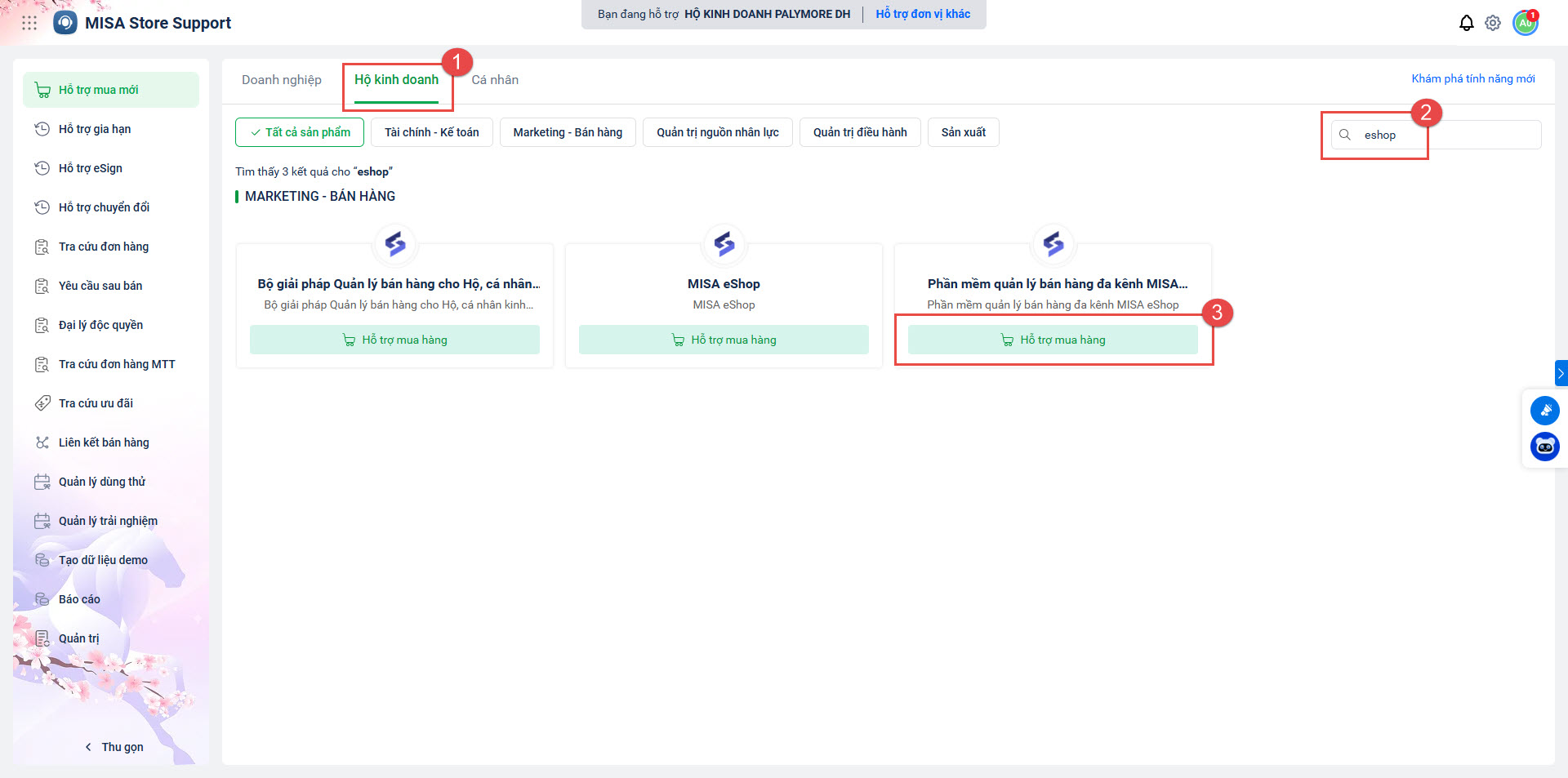Viewport: 1568px width, 778px height.
Task: Filter by Quản trị nguồn nhân lực
Action: point(718,132)
